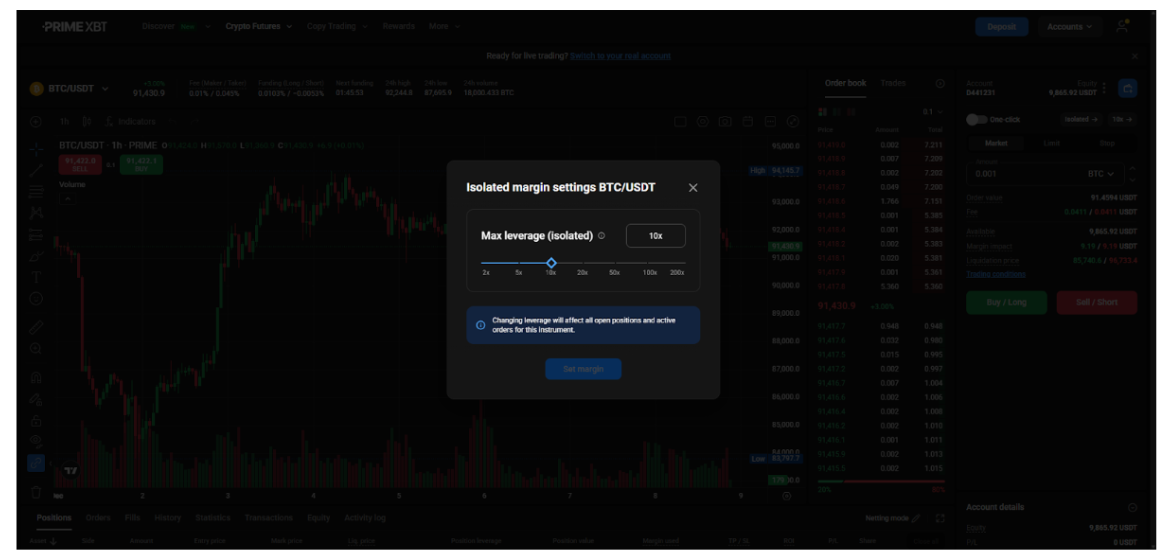Toggle lock all drawing tools
This screenshot has width=1168, height=558.
pos(36,420)
